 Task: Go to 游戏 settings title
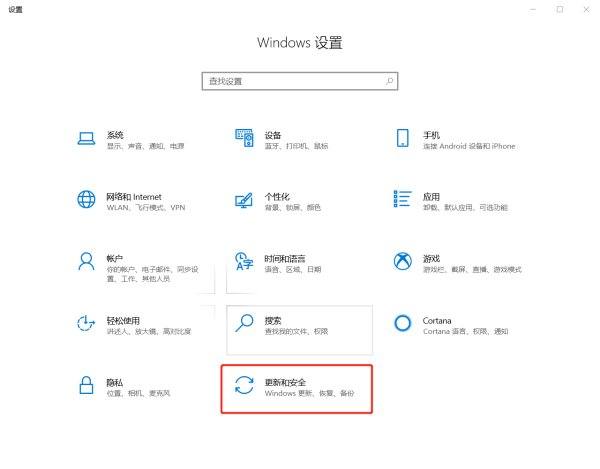pyautogui.click(x=431, y=259)
